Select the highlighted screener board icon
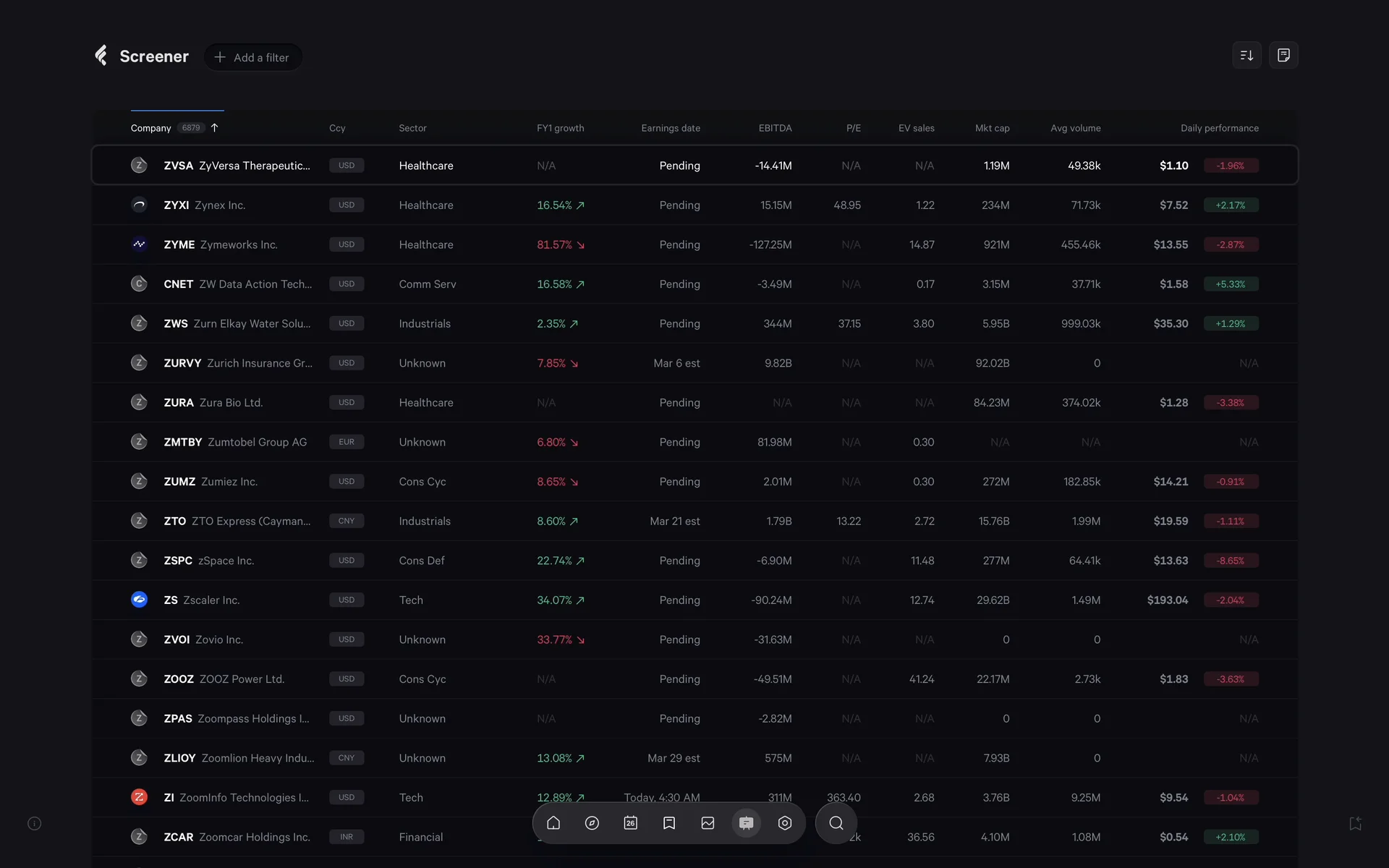 (x=747, y=823)
